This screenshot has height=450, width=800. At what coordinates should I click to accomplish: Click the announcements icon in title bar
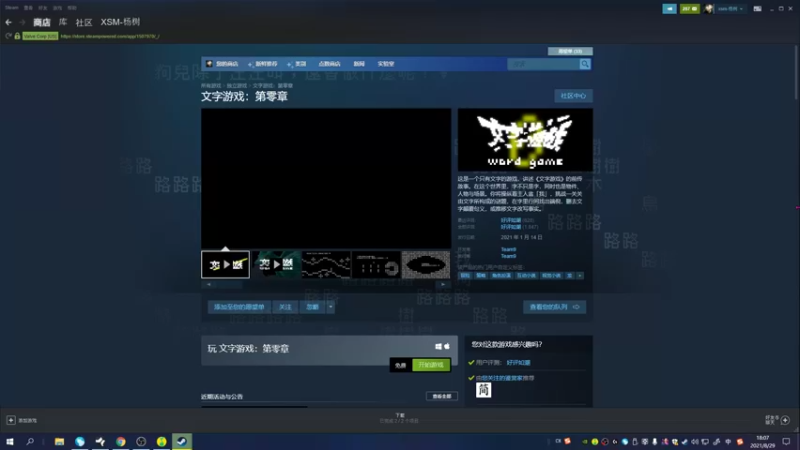669,9
